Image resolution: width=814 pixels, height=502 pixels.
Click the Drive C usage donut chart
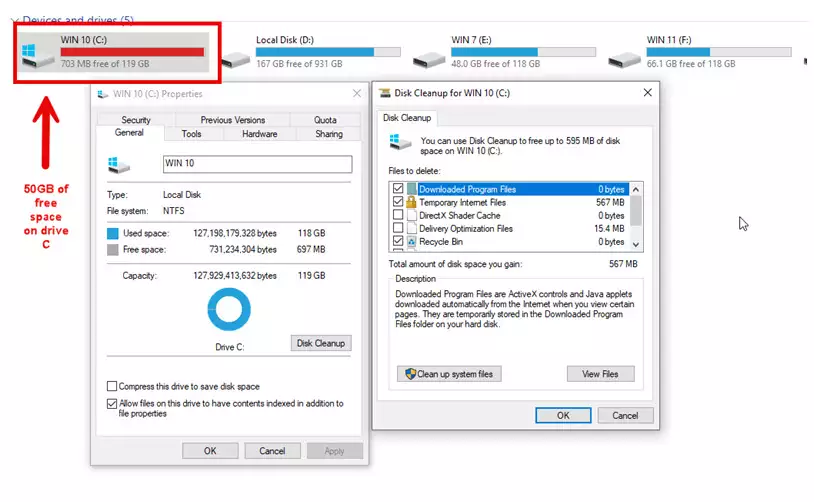click(229, 309)
